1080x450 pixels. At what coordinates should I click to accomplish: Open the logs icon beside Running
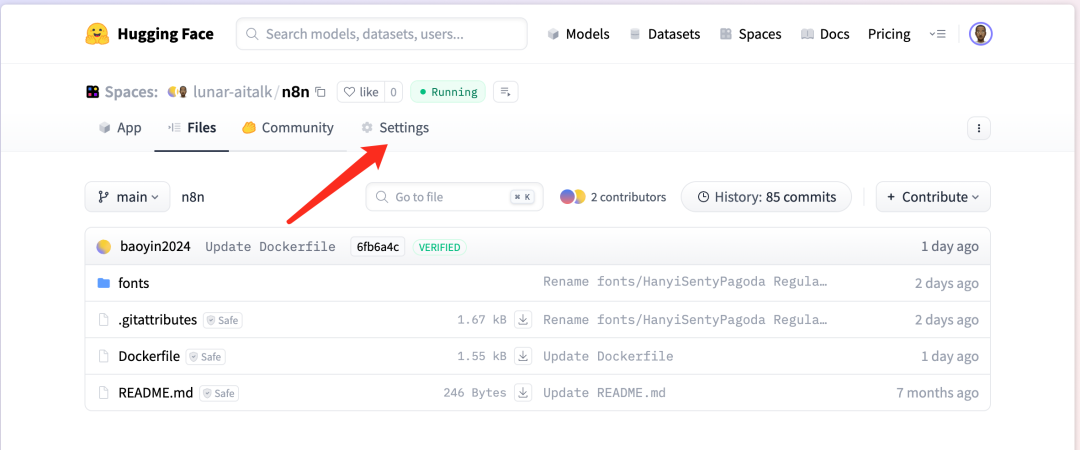coord(506,92)
